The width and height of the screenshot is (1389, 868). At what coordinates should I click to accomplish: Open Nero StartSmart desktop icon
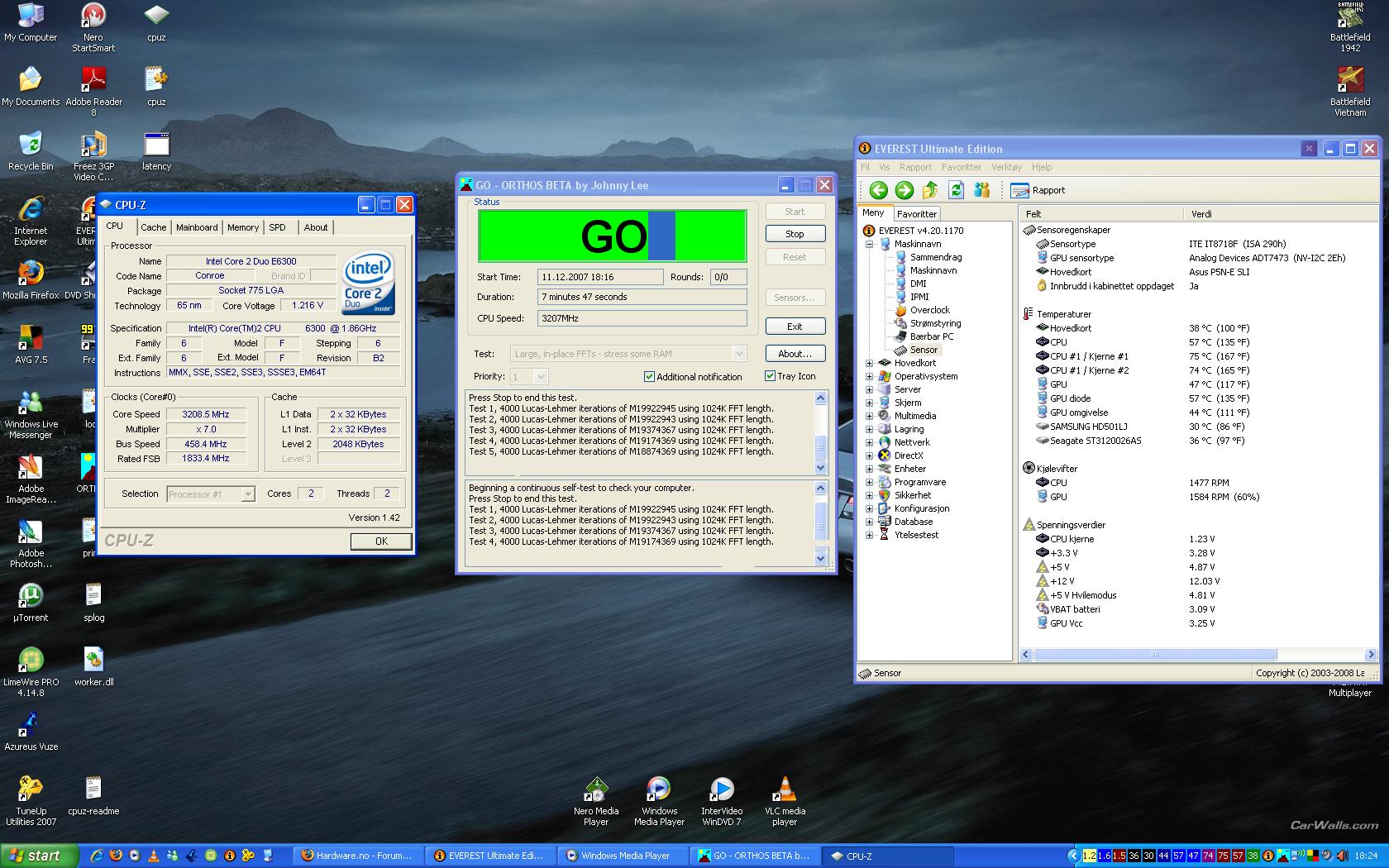pyautogui.click(x=93, y=27)
